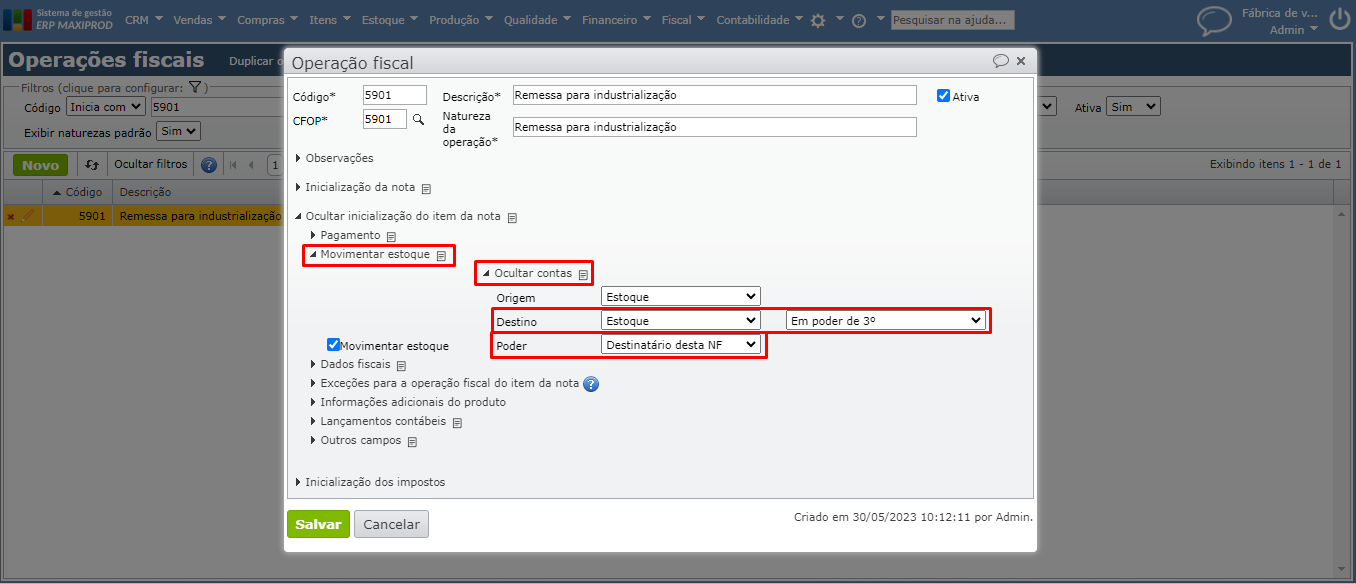Collapse the Movimentar estoque section triangle

pyautogui.click(x=313, y=255)
